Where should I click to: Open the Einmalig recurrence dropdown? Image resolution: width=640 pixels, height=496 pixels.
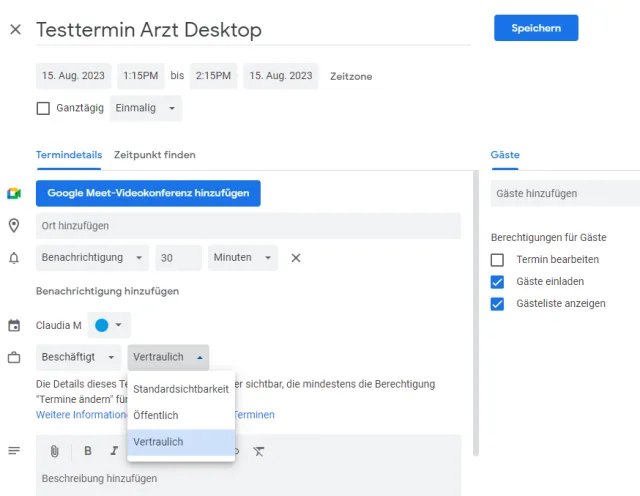[146, 108]
